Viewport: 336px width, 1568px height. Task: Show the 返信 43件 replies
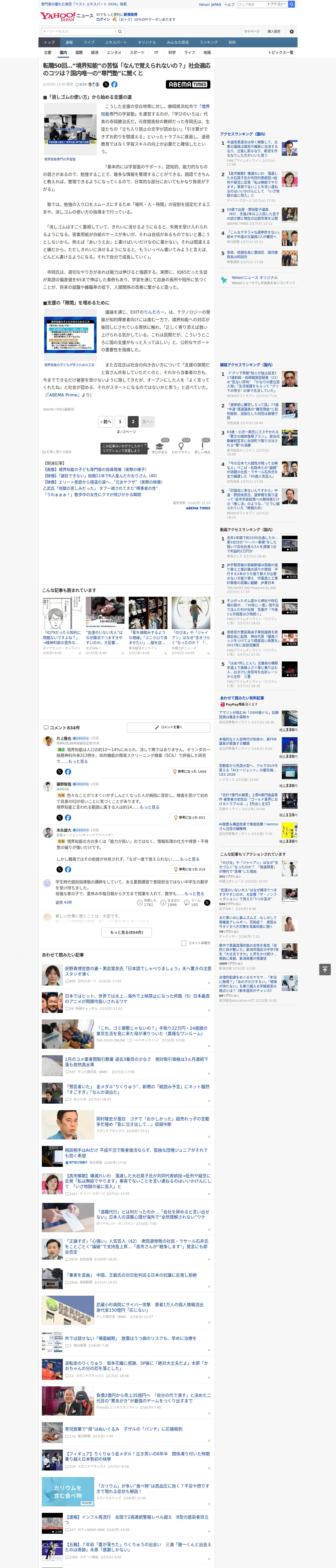click(x=64, y=902)
